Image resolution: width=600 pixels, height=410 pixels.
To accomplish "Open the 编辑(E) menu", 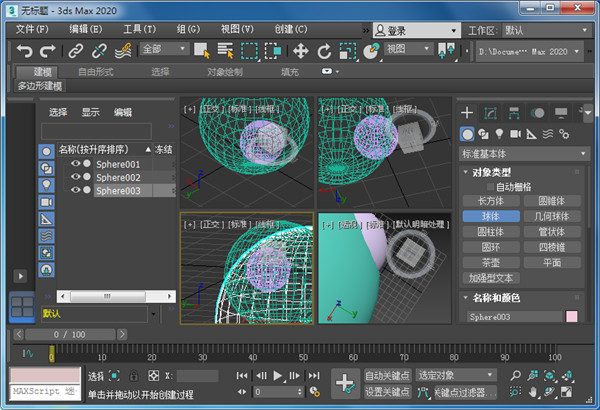I will tap(85, 29).
